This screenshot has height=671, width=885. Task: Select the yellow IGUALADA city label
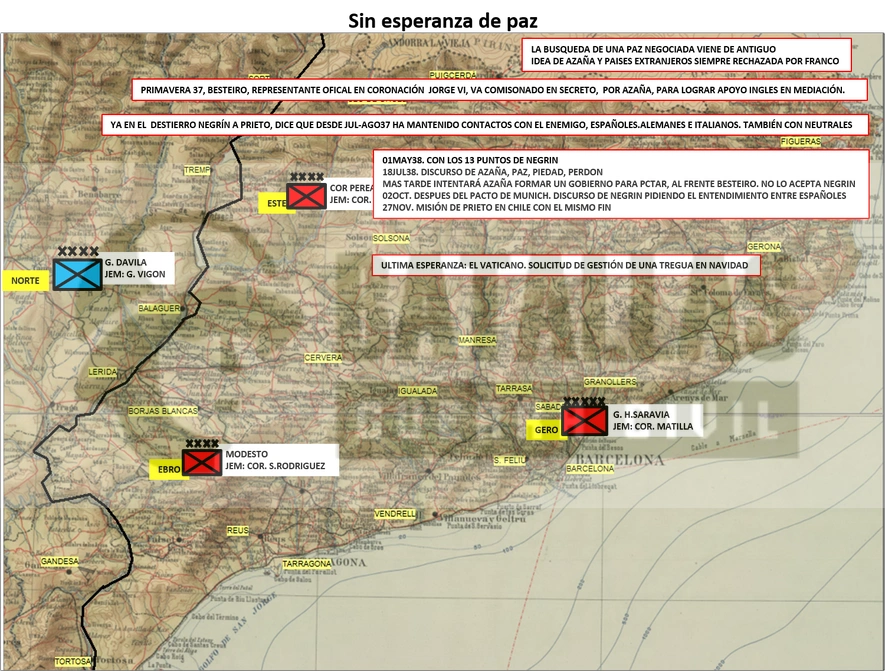click(x=418, y=391)
